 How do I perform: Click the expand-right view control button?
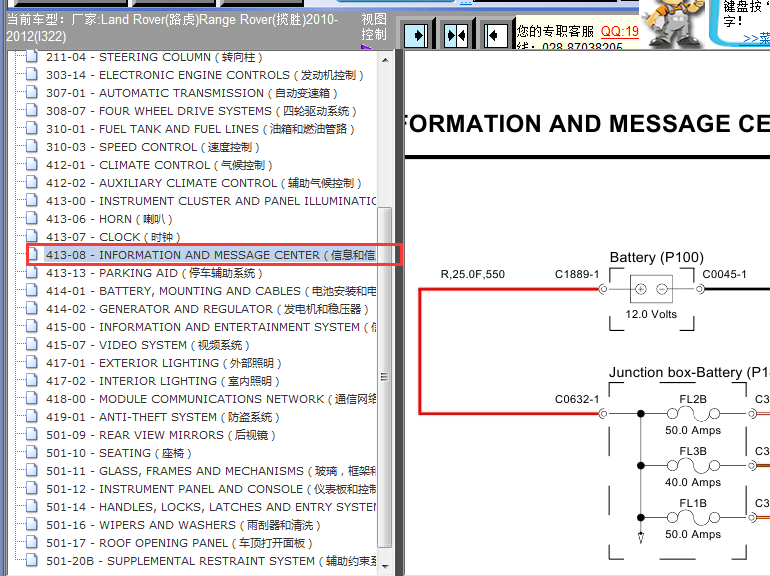pyautogui.click(x=417, y=35)
